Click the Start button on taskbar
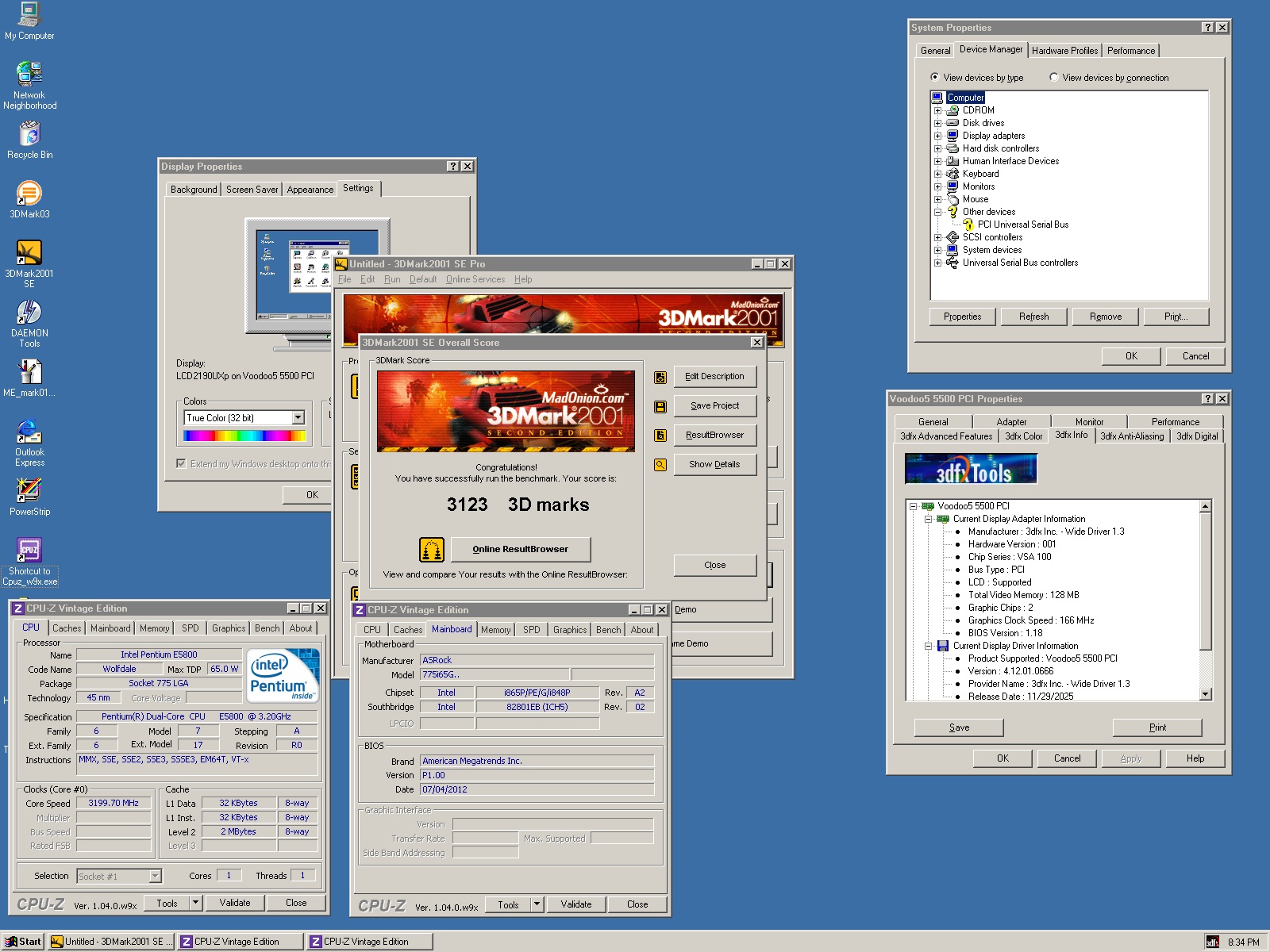The width and height of the screenshot is (1270, 952). (x=23, y=942)
